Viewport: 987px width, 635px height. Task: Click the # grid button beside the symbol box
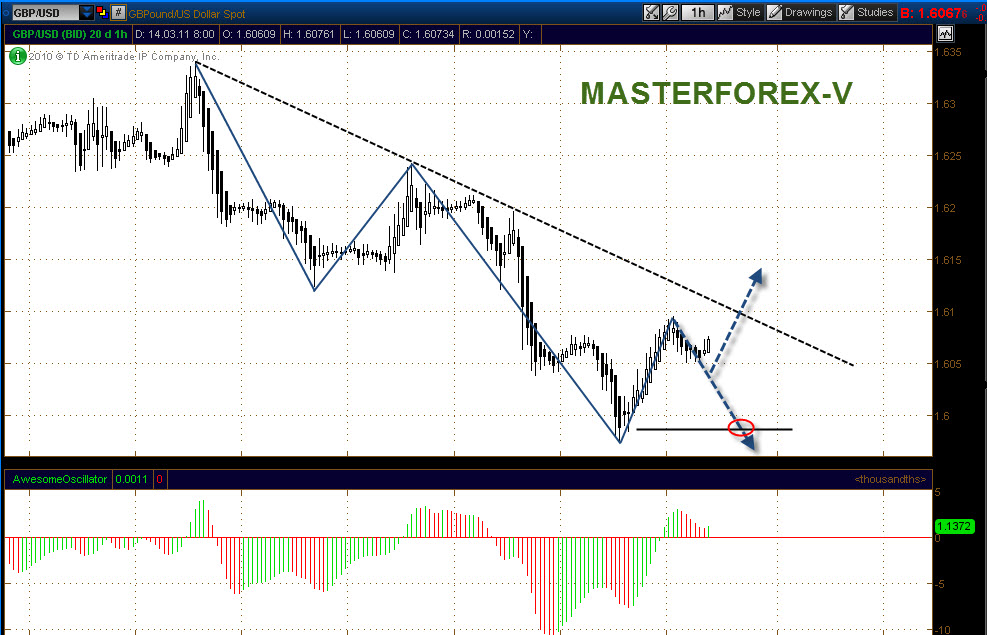tap(118, 13)
